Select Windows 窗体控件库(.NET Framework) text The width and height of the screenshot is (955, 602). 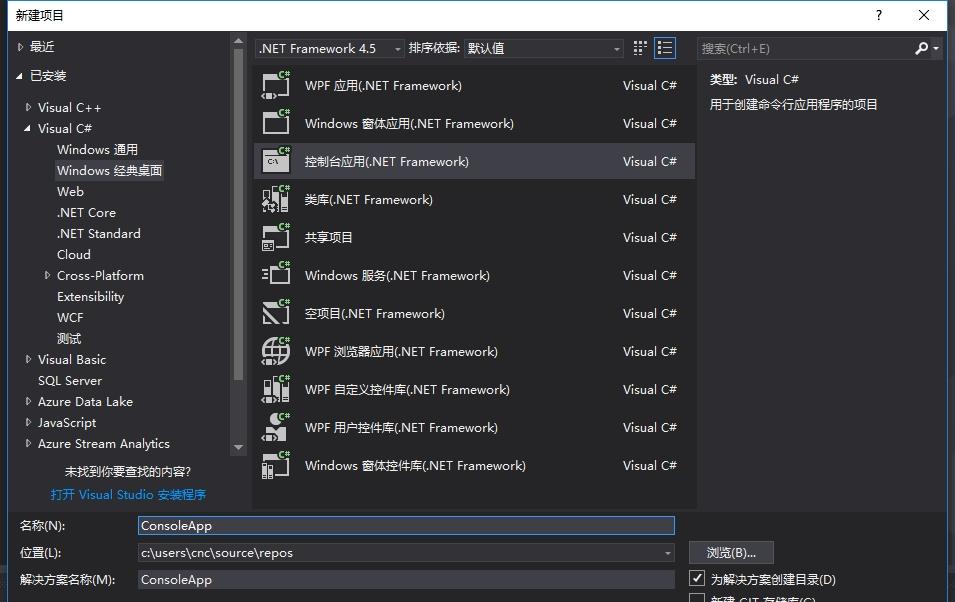click(x=415, y=466)
